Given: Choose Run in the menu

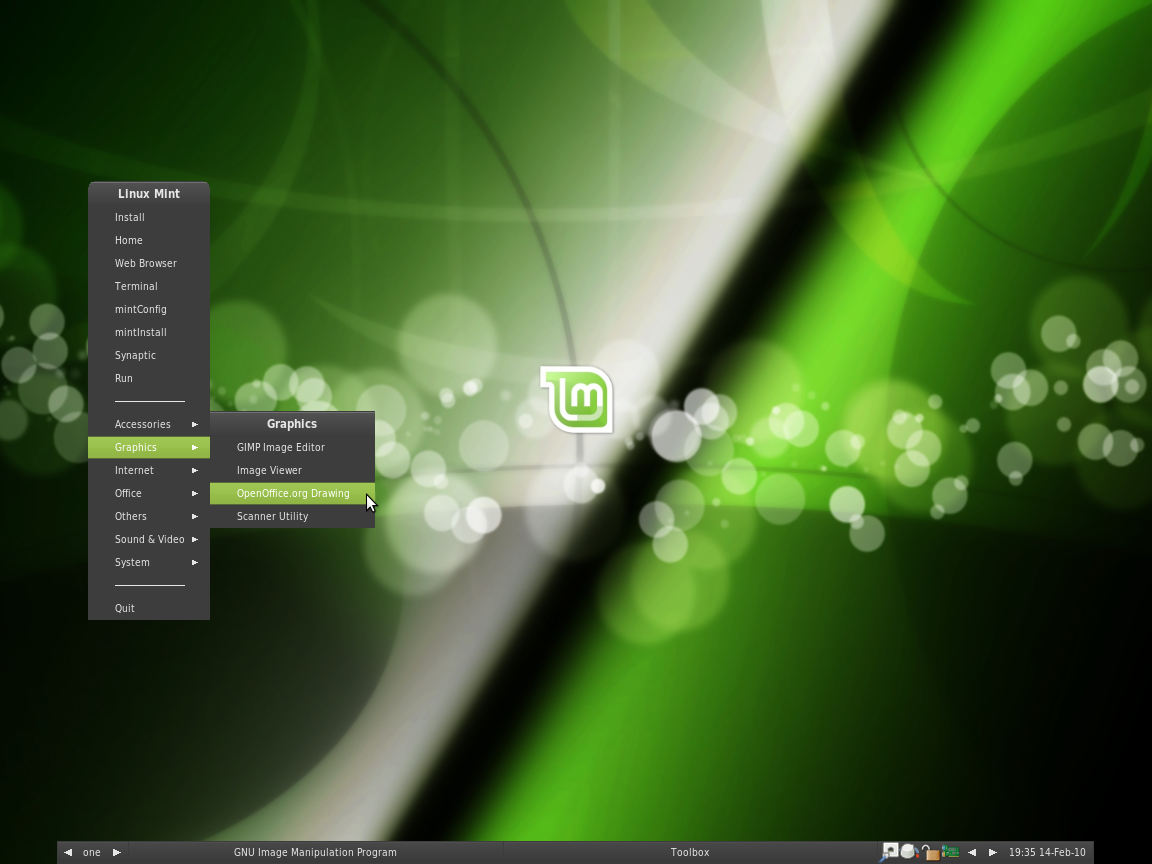Looking at the screenshot, I should tap(148, 378).
